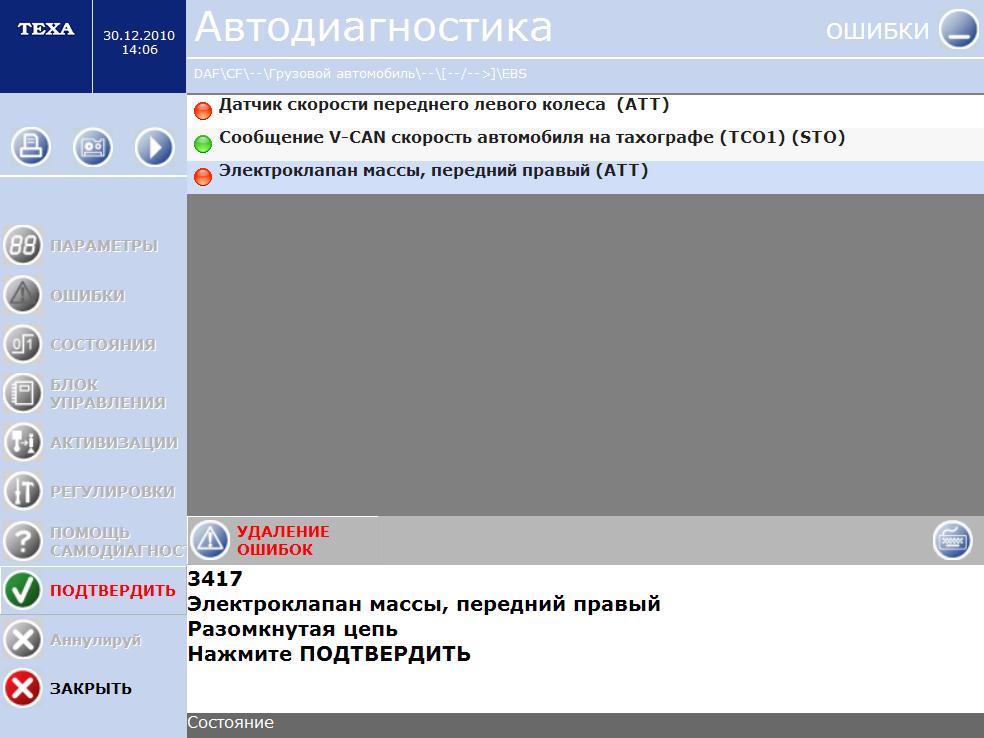Click the Аннулируй label
The height and width of the screenshot is (738, 984).
96,640
